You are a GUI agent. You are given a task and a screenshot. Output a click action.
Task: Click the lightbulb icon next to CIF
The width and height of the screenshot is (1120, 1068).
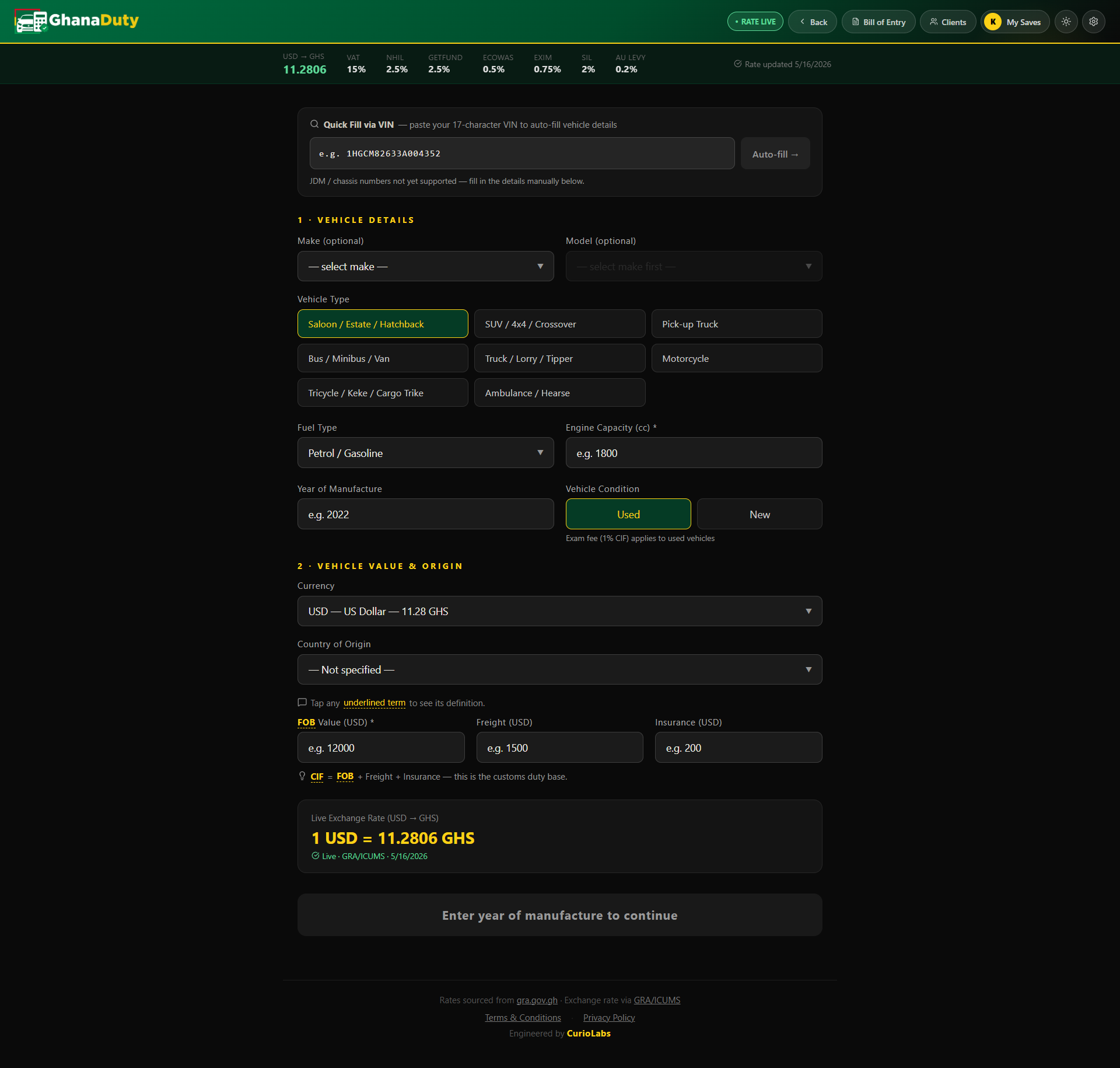[x=302, y=776]
